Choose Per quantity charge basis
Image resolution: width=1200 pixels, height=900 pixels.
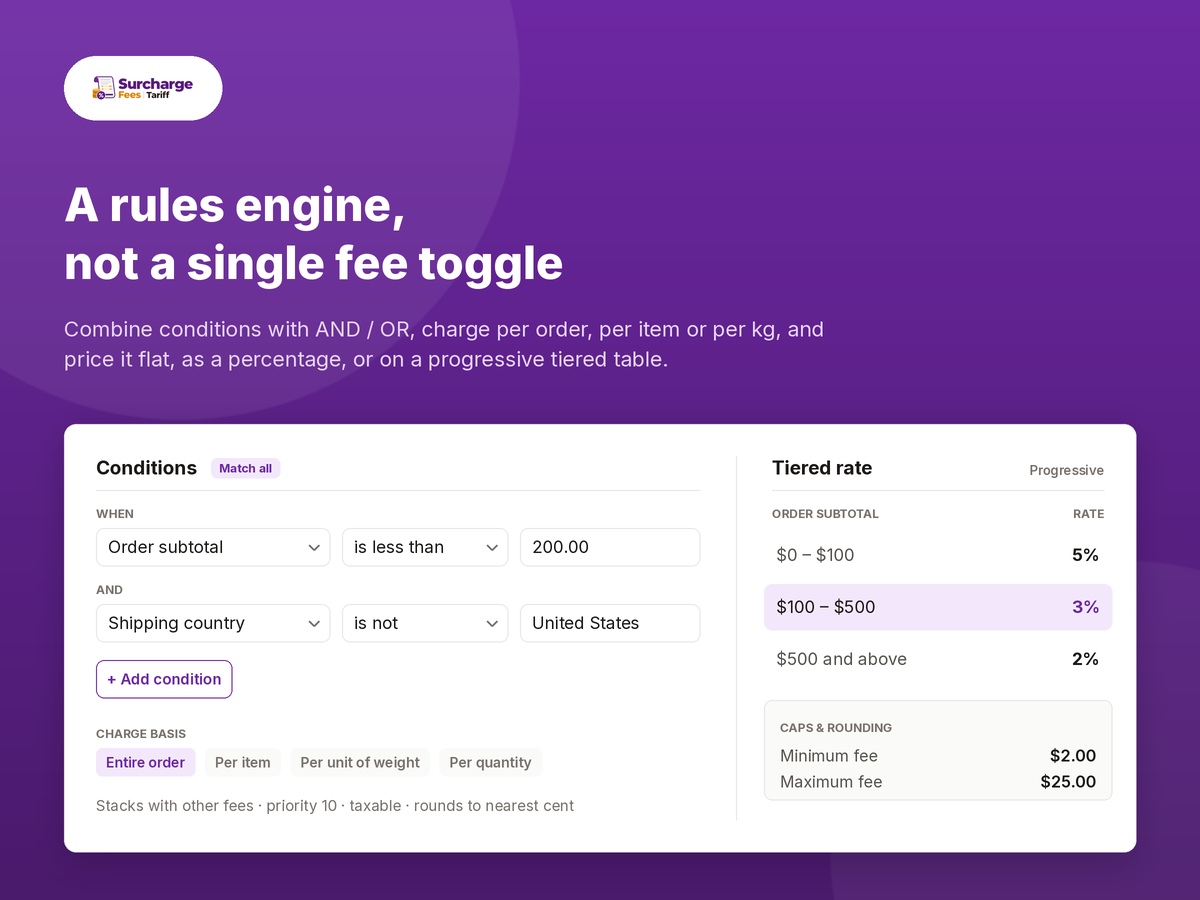coord(490,762)
